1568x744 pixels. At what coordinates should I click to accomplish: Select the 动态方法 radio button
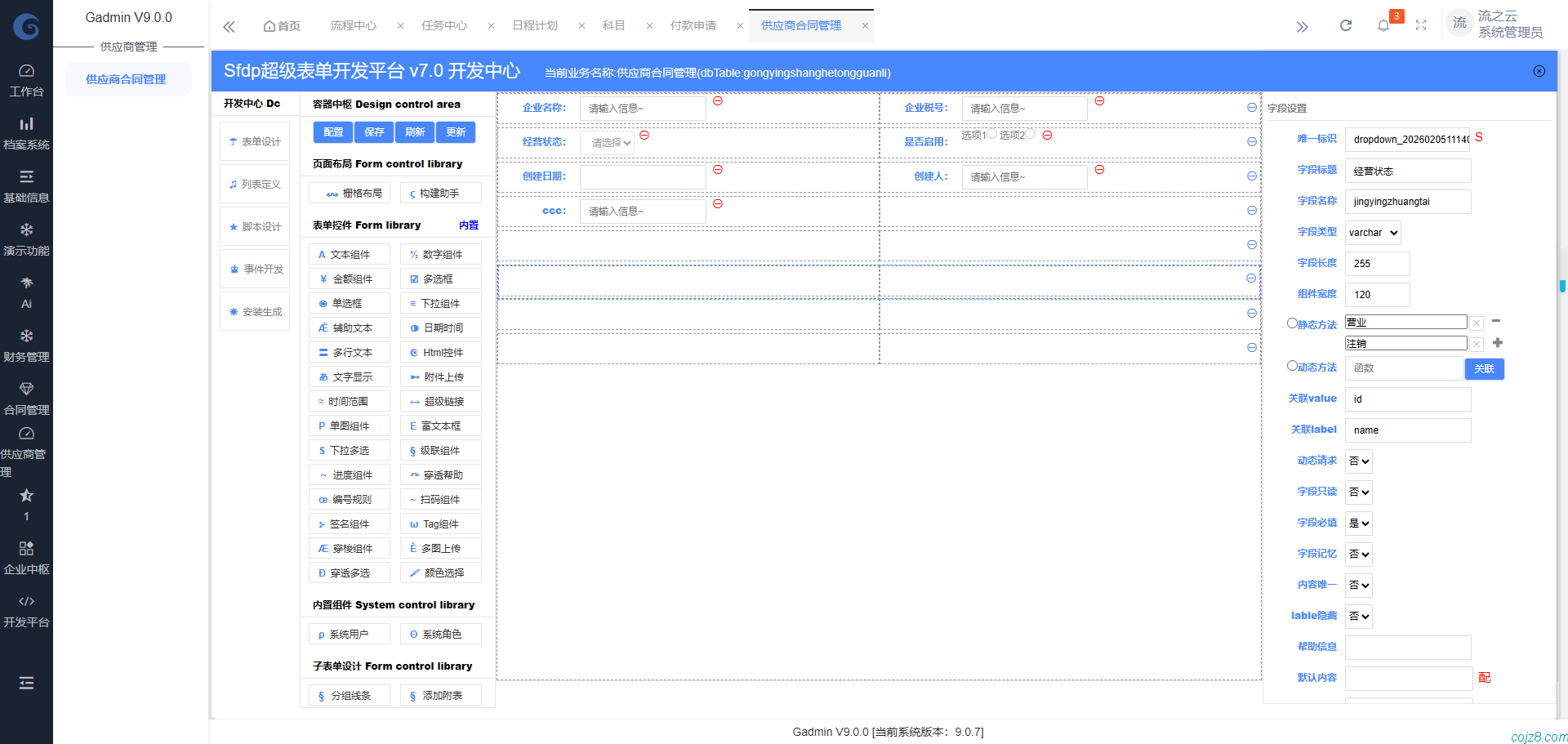point(1292,366)
